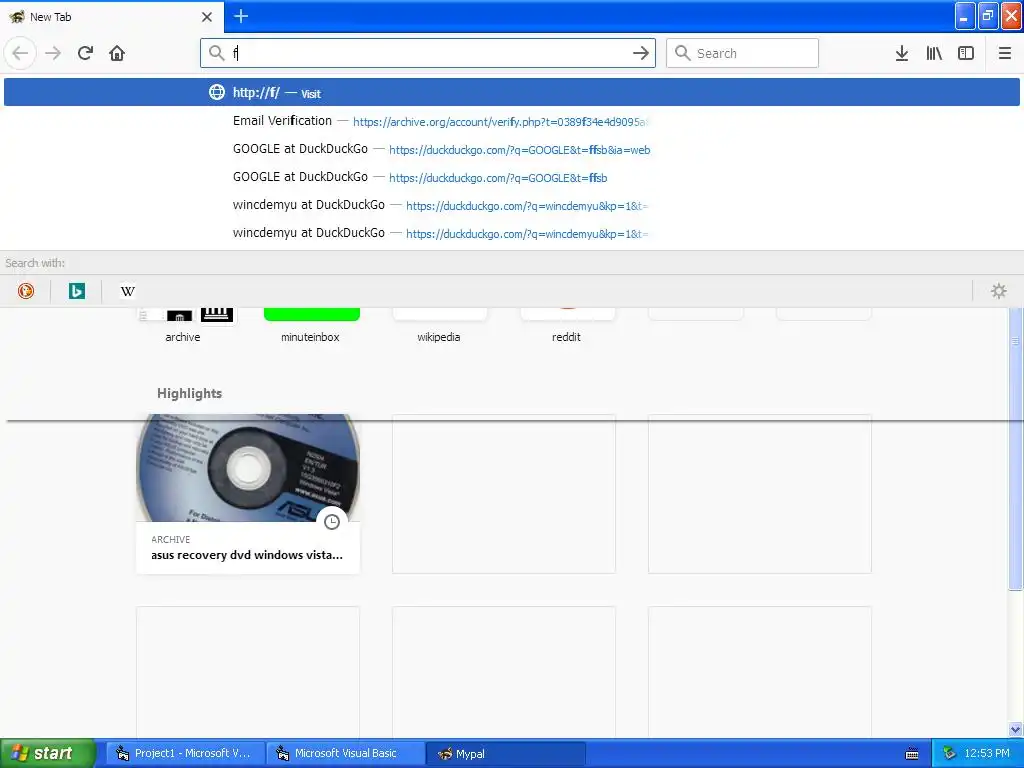1024x768 pixels.
Task: Open asus recovery dvd highlight card
Action: click(248, 494)
